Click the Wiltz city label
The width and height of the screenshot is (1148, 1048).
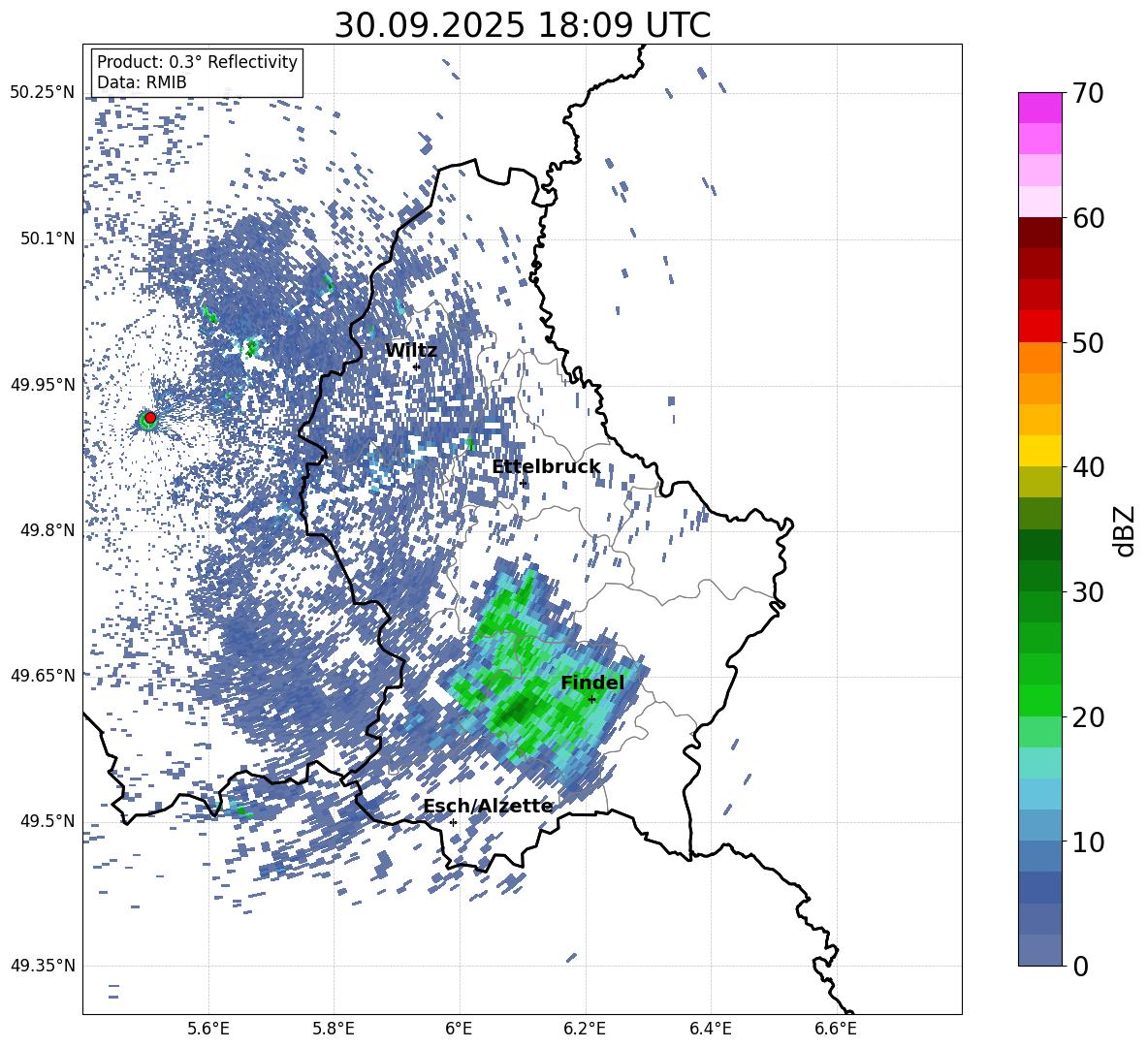point(411,351)
